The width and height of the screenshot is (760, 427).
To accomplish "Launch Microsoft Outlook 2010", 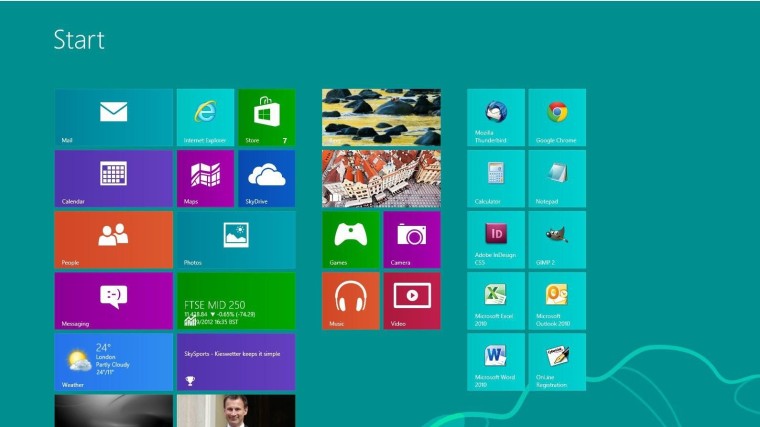I will 557,300.
